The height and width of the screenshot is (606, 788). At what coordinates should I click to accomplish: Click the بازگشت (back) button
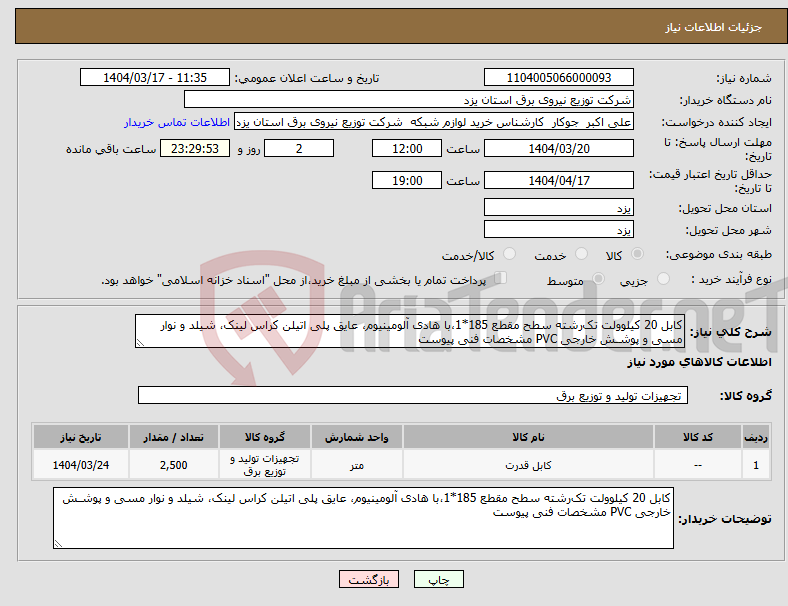pos(369,579)
